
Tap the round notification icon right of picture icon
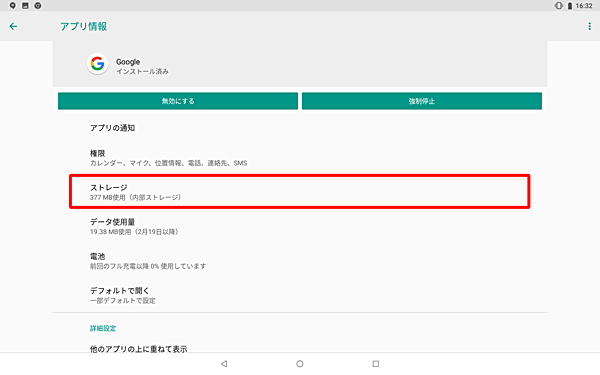(38, 5)
